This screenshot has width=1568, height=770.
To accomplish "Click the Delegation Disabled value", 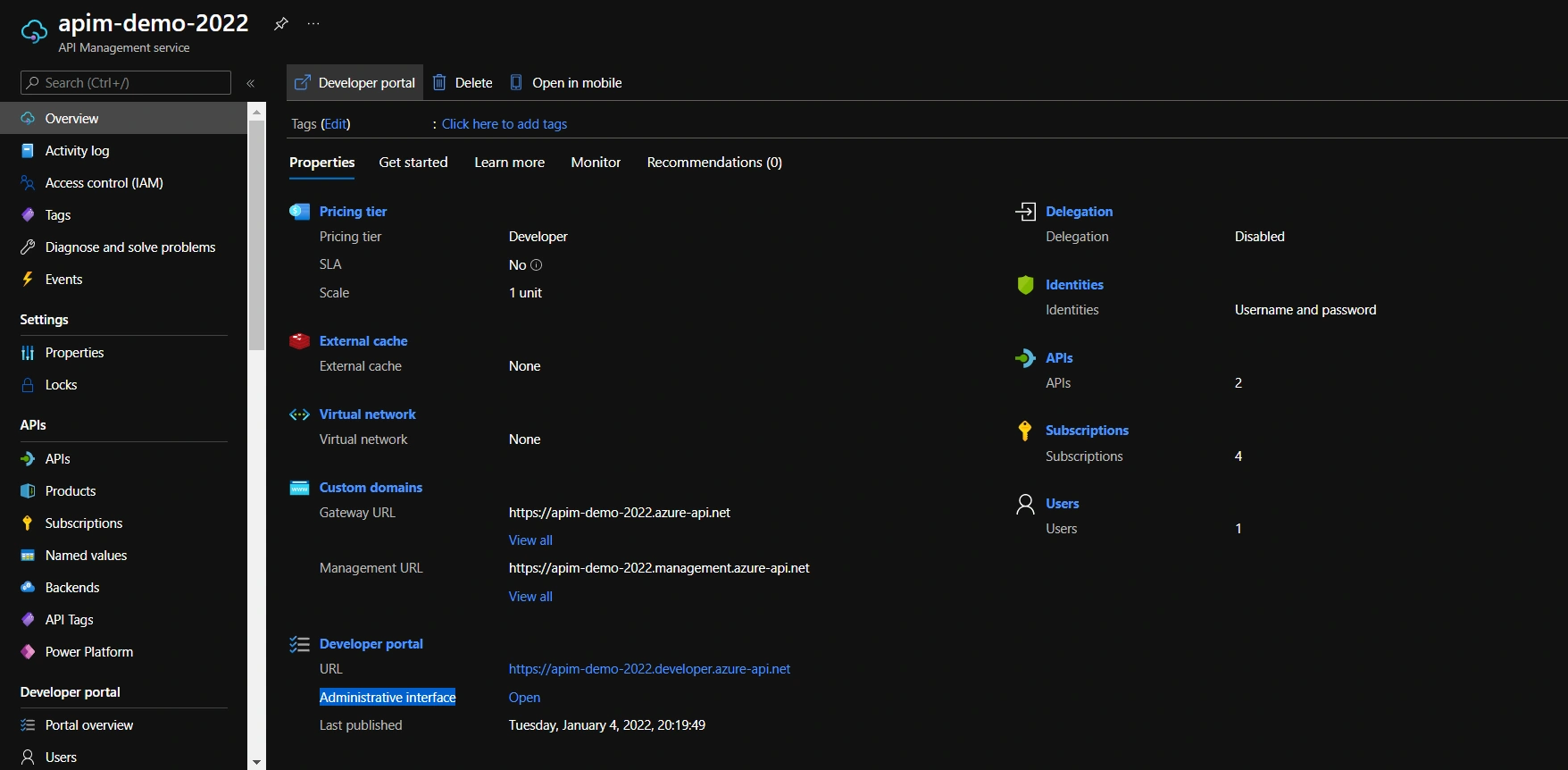I will click(1260, 237).
